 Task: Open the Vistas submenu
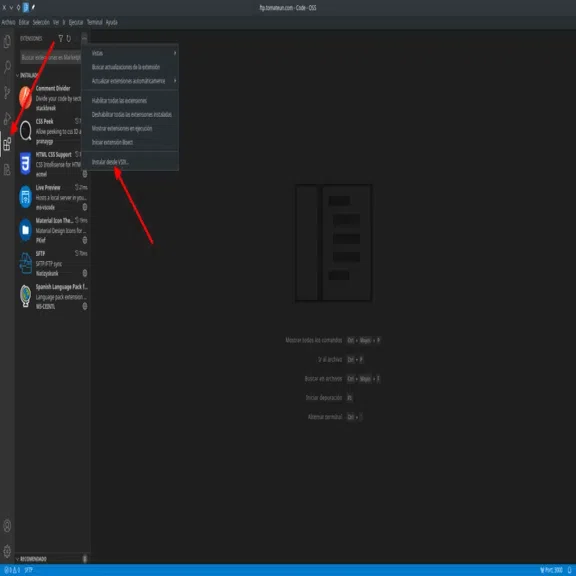130,53
